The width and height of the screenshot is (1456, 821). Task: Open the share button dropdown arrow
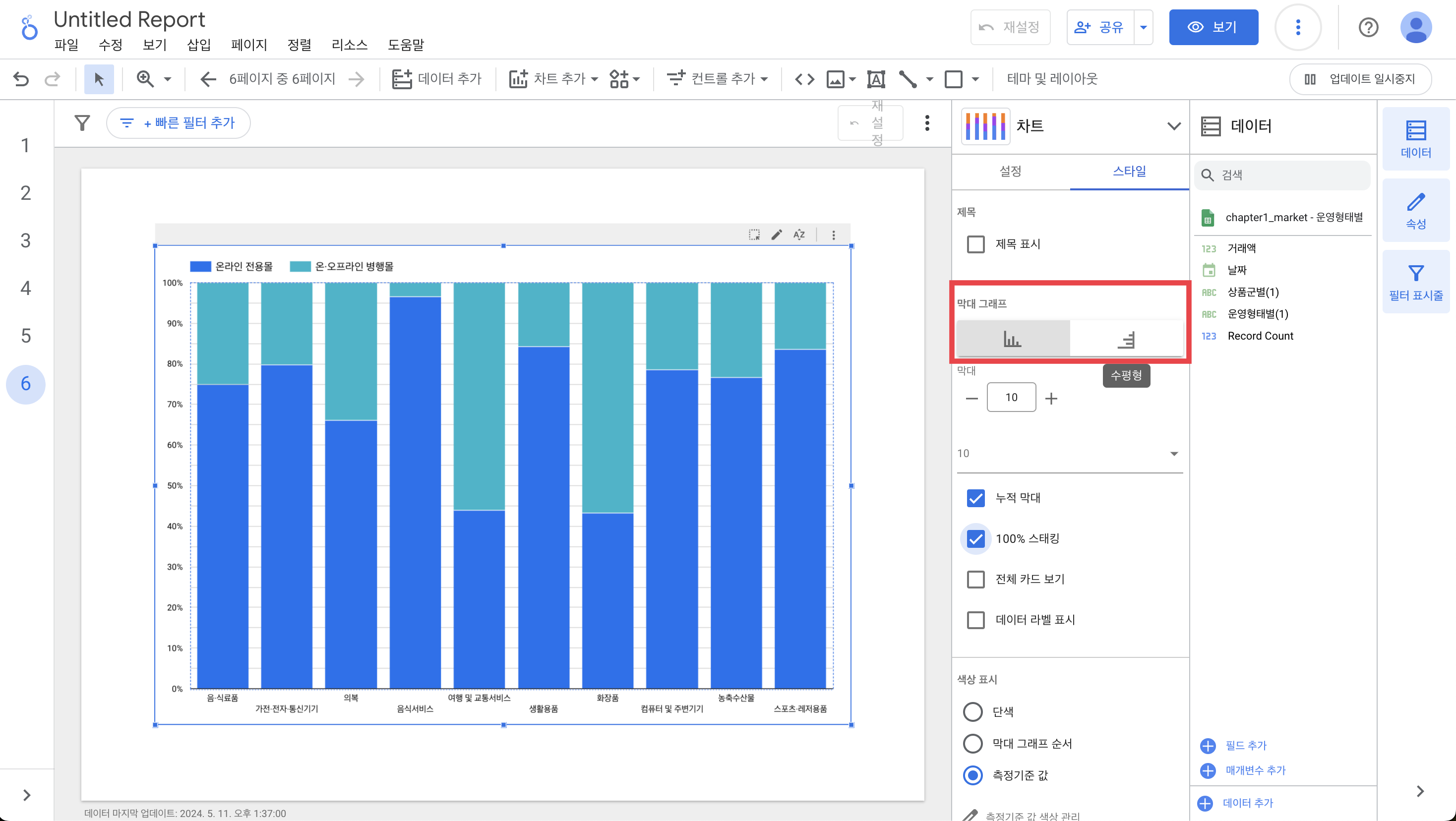click(1143, 27)
